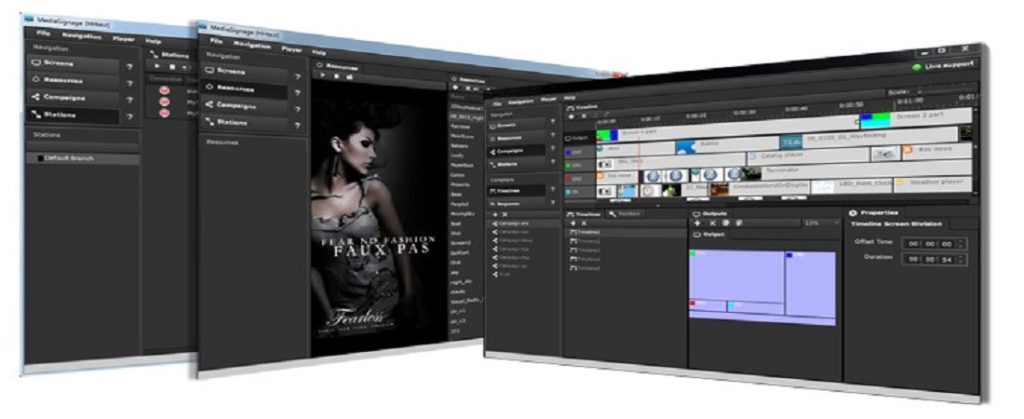Screen dimensions: 1024x419
Task: Select Resources in left Stations window navigation
Action: tap(73, 81)
